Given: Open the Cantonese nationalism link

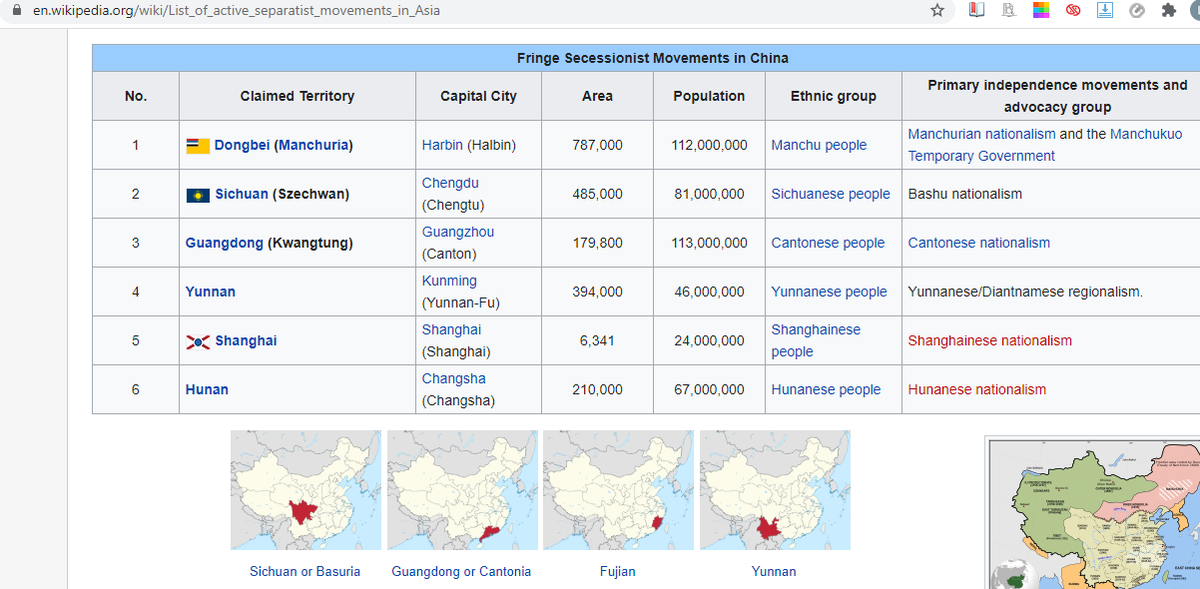Looking at the screenshot, I should pyautogui.click(x=979, y=243).
